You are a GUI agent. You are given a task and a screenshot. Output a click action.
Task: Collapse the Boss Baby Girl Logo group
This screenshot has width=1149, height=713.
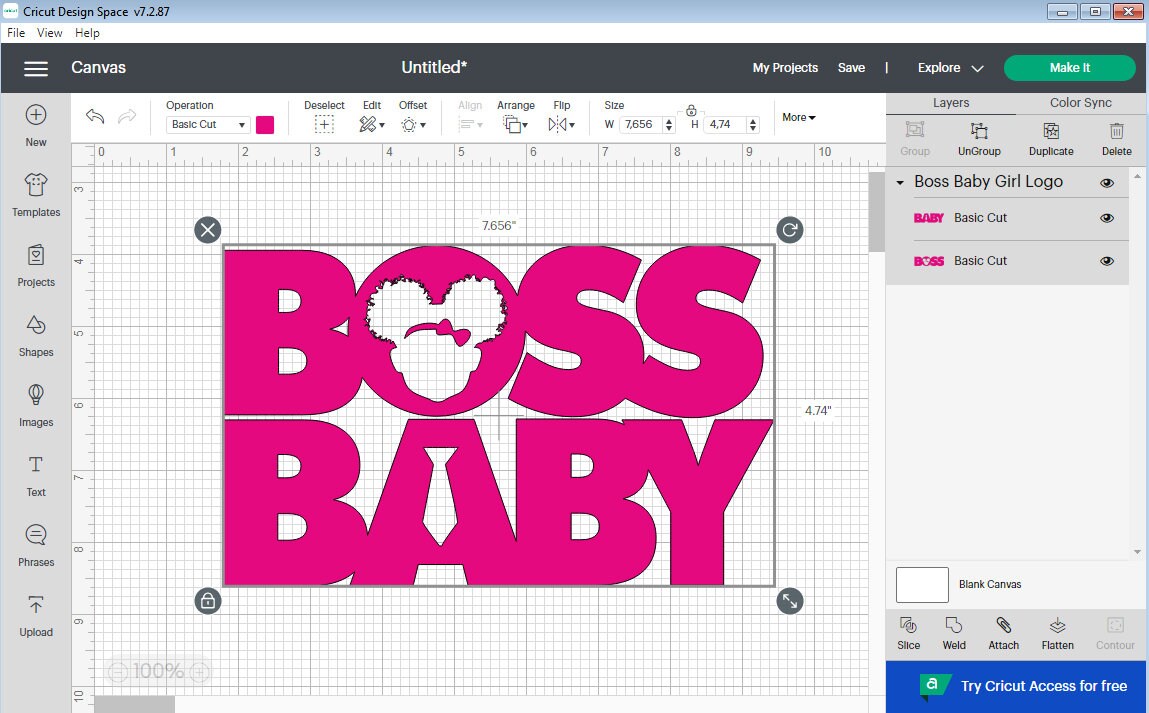pyautogui.click(x=898, y=182)
